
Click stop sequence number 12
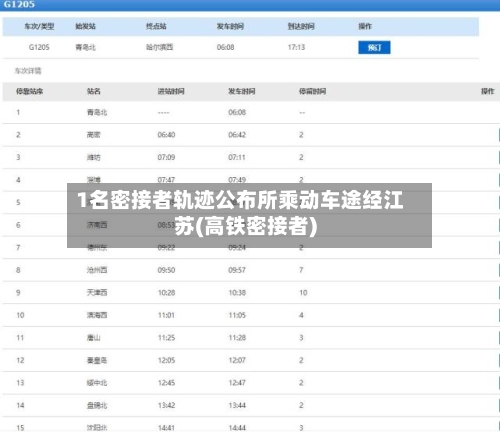pos(20,360)
